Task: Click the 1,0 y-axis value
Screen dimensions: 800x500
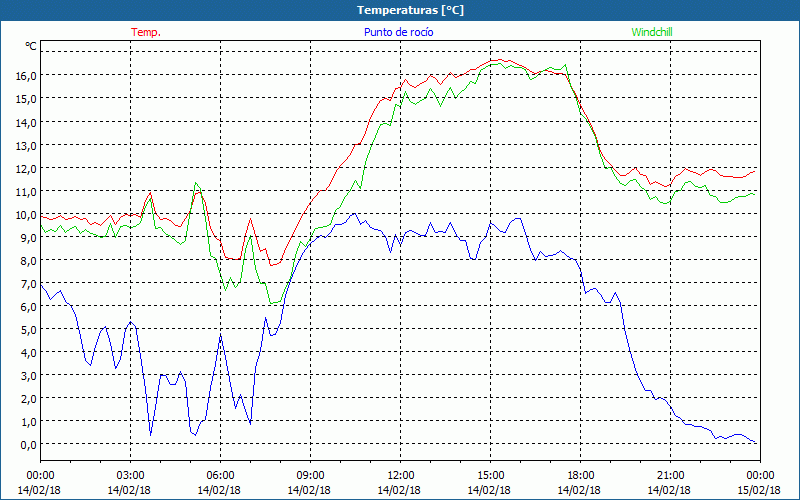Action: point(30,421)
